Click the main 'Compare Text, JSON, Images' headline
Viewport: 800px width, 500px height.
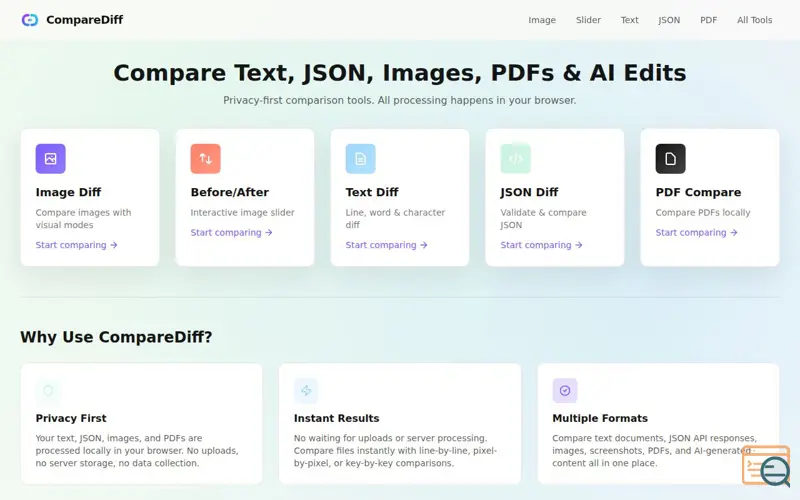399,73
